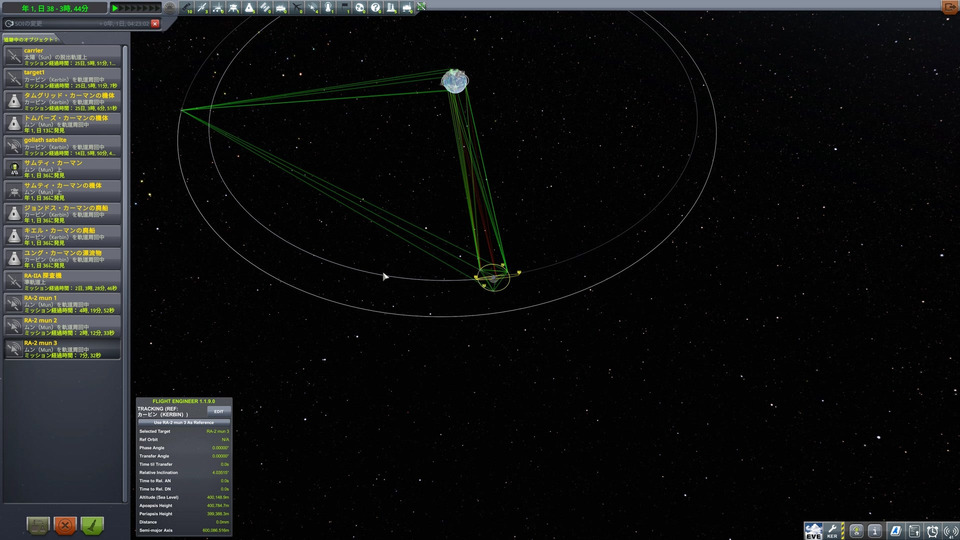Toggle the lander vessel filter icon
This screenshot has height=540, width=960.
tap(233, 7)
